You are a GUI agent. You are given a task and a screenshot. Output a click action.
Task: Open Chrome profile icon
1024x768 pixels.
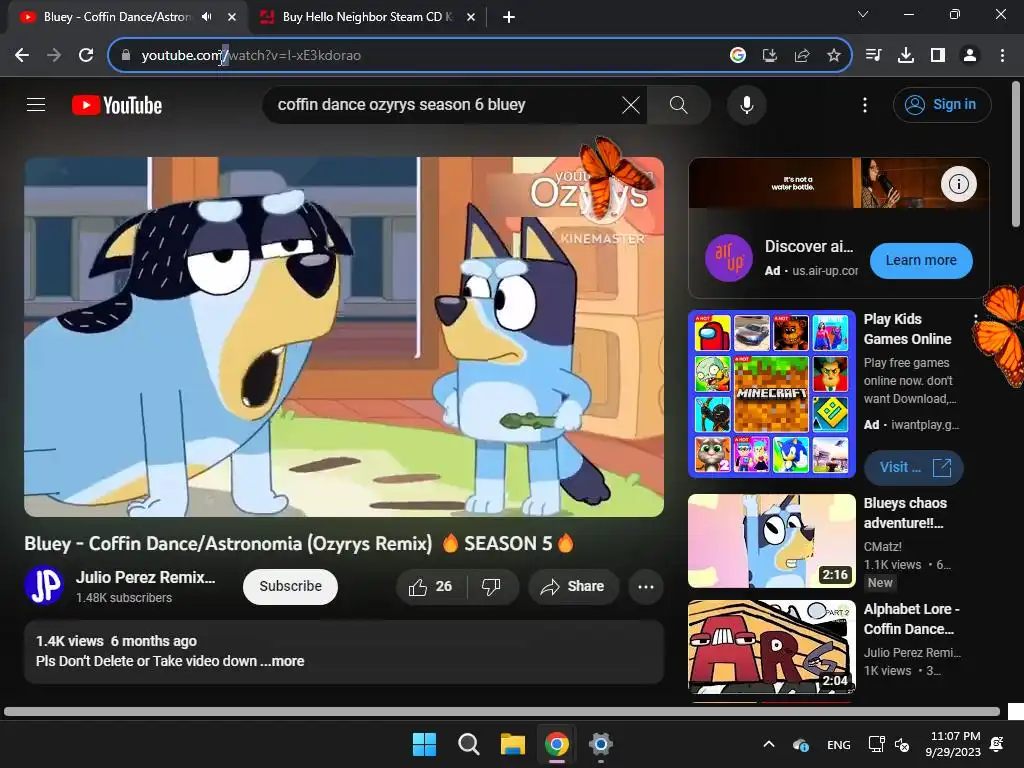coord(970,56)
